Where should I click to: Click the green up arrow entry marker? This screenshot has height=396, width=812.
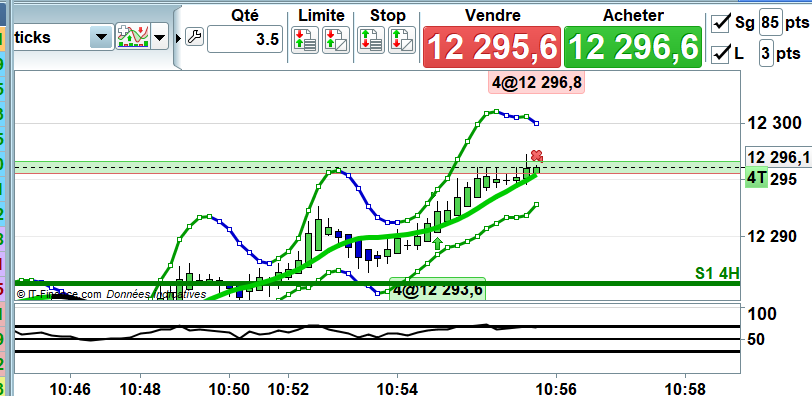pos(438,243)
